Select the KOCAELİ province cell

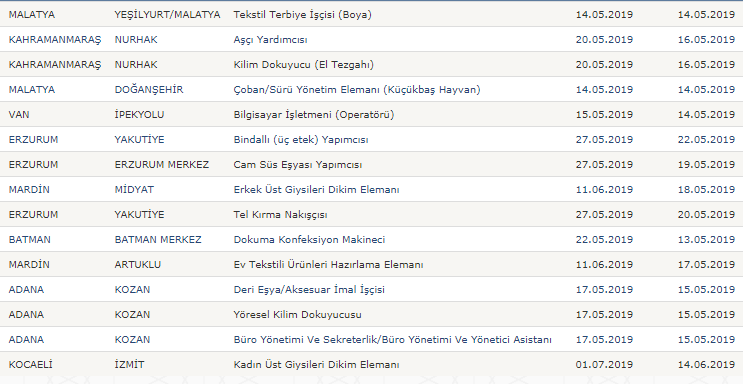30,365
